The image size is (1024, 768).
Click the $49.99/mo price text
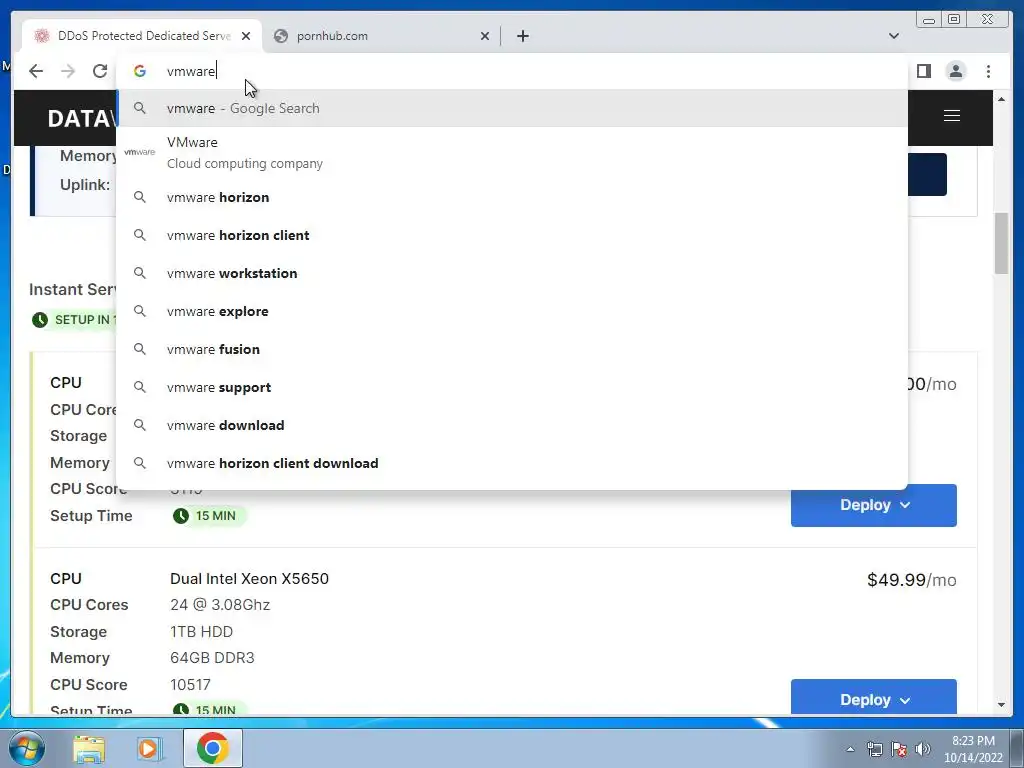912,580
